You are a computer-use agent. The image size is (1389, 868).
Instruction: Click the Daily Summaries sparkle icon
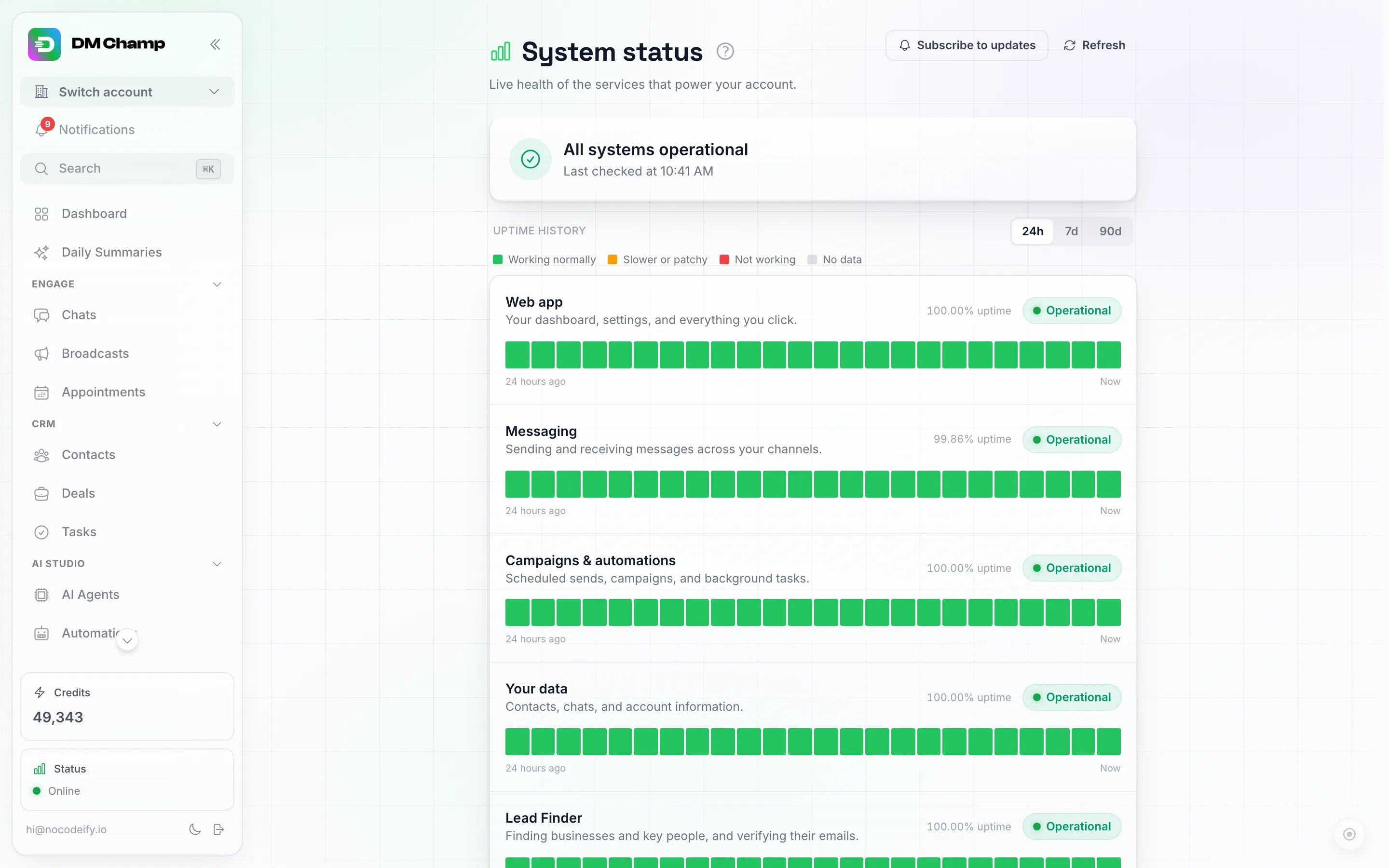click(x=41, y=252)
